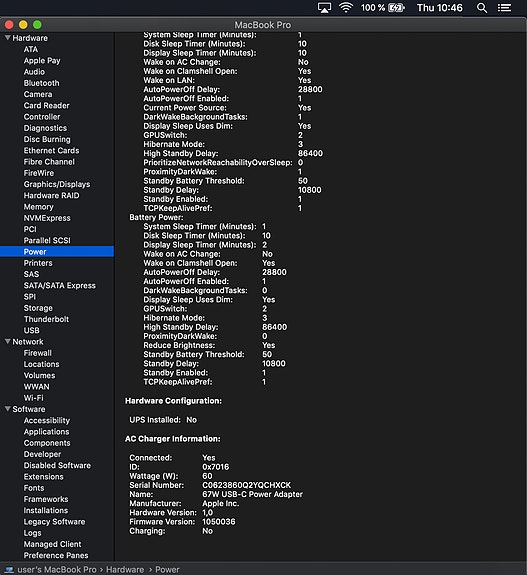Screen dimensions: 527x575
Task: Select Graphics/Displays in the sidebar
Action: tap(57, 184)
